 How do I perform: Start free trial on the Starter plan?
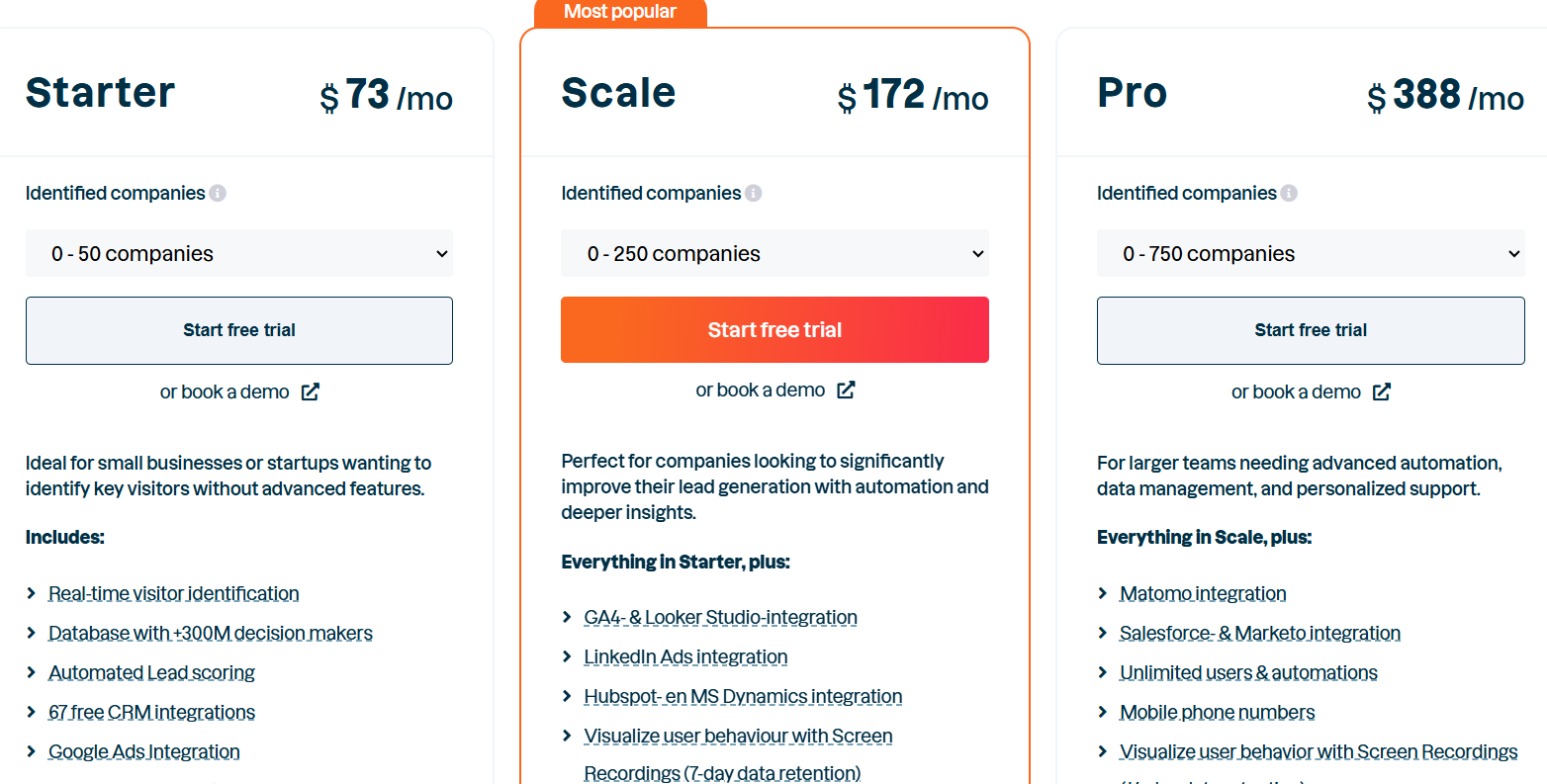239,330
